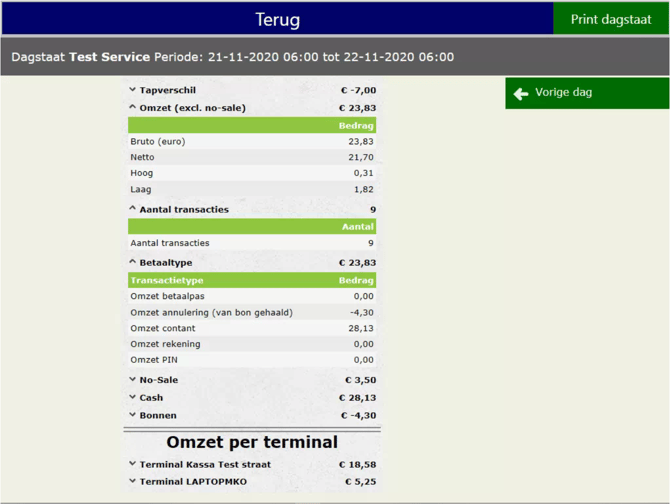The image size is (670, 504).
Task: Select the Omzet PIN row
Action: 252,360
